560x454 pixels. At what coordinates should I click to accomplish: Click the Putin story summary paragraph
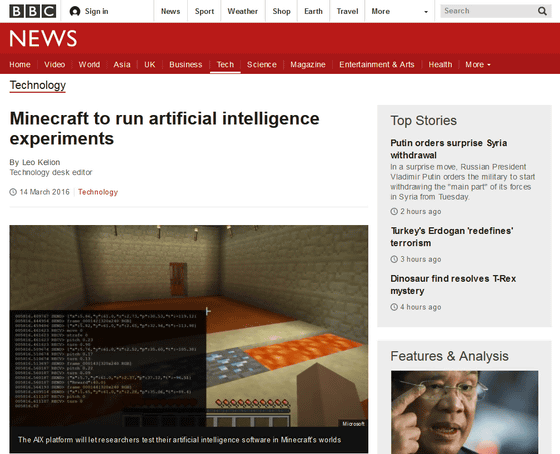click(462, 182)
